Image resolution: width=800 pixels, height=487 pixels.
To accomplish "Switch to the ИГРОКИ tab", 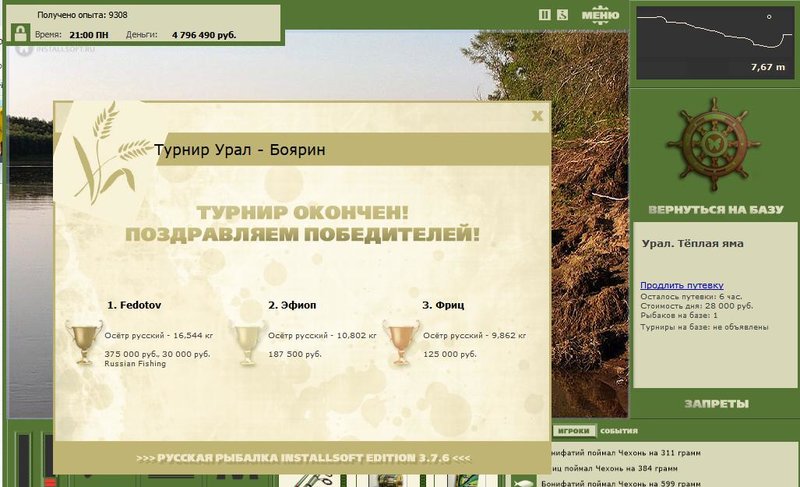I will (x=573, y=431).
